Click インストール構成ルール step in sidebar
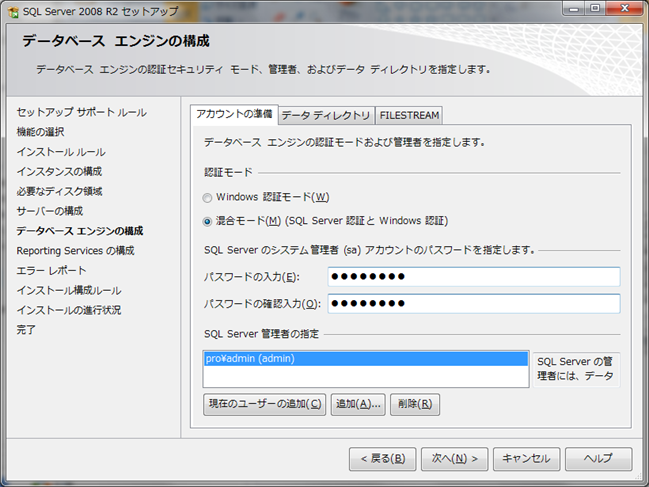Screen dimensions: 649x487 69,290
